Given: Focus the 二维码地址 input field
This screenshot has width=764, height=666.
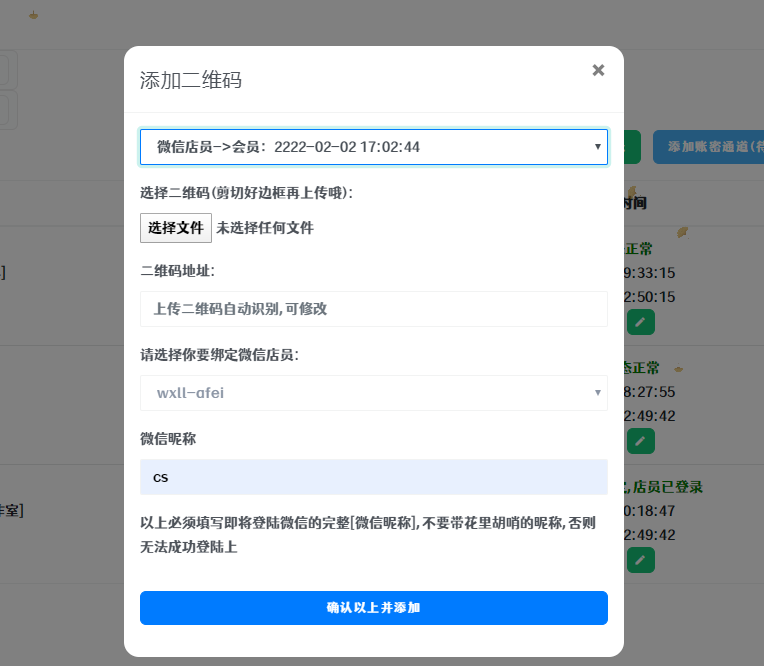Looking at the screenshot, I should [374, 309].
